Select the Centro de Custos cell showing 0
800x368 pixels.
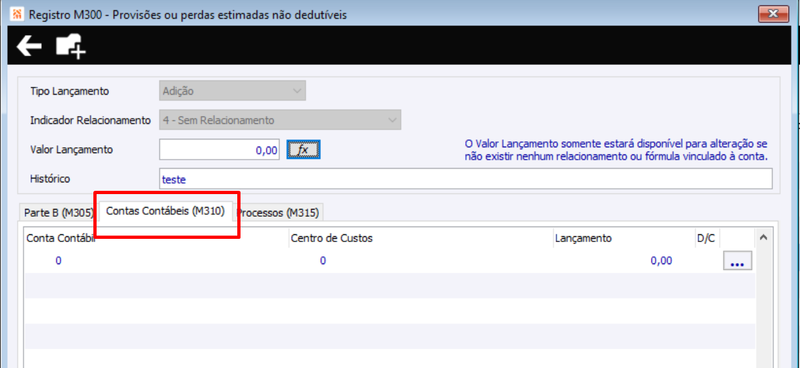point(420,261)
